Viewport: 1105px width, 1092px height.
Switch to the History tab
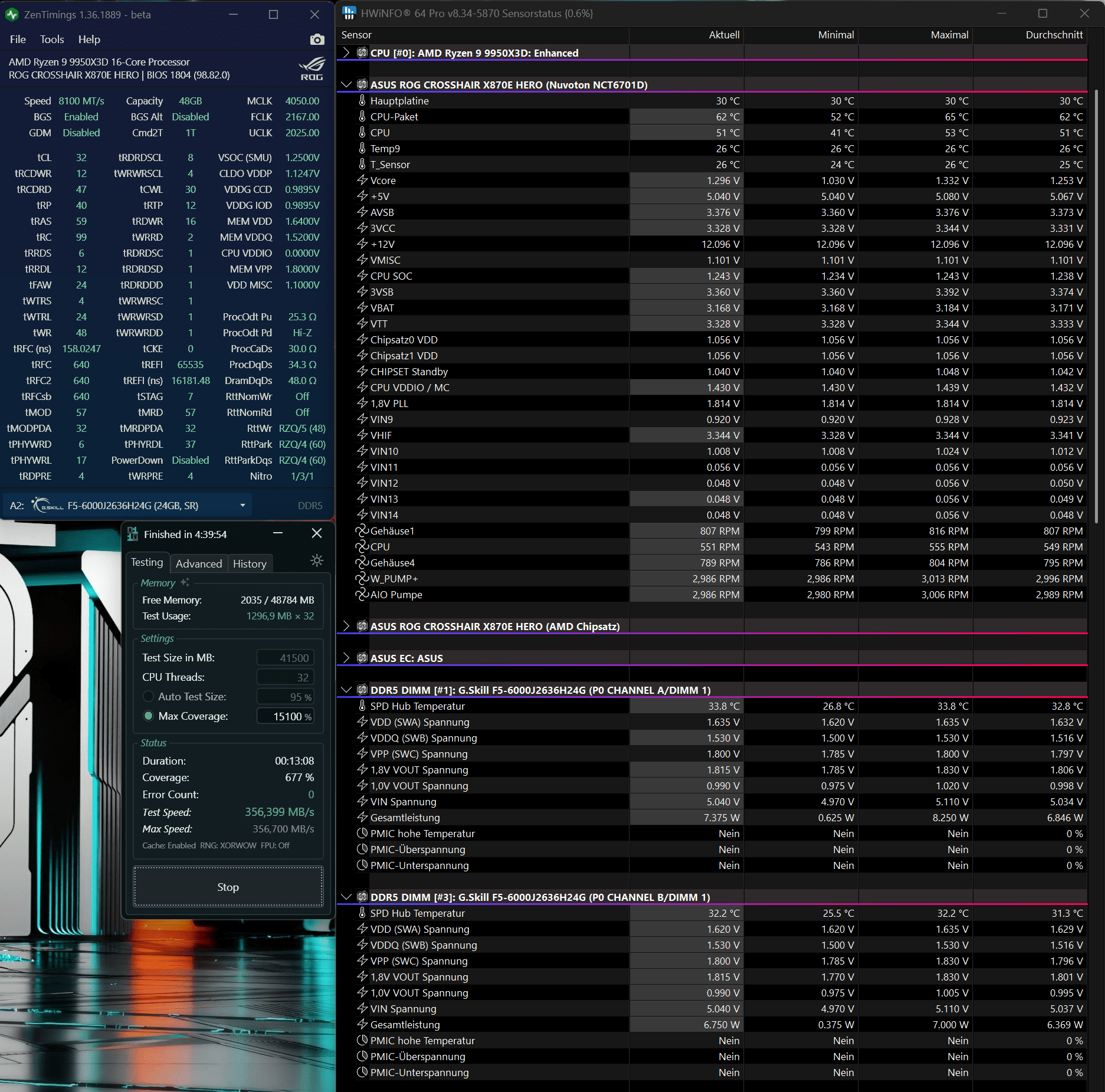click(x=250, y=563)
